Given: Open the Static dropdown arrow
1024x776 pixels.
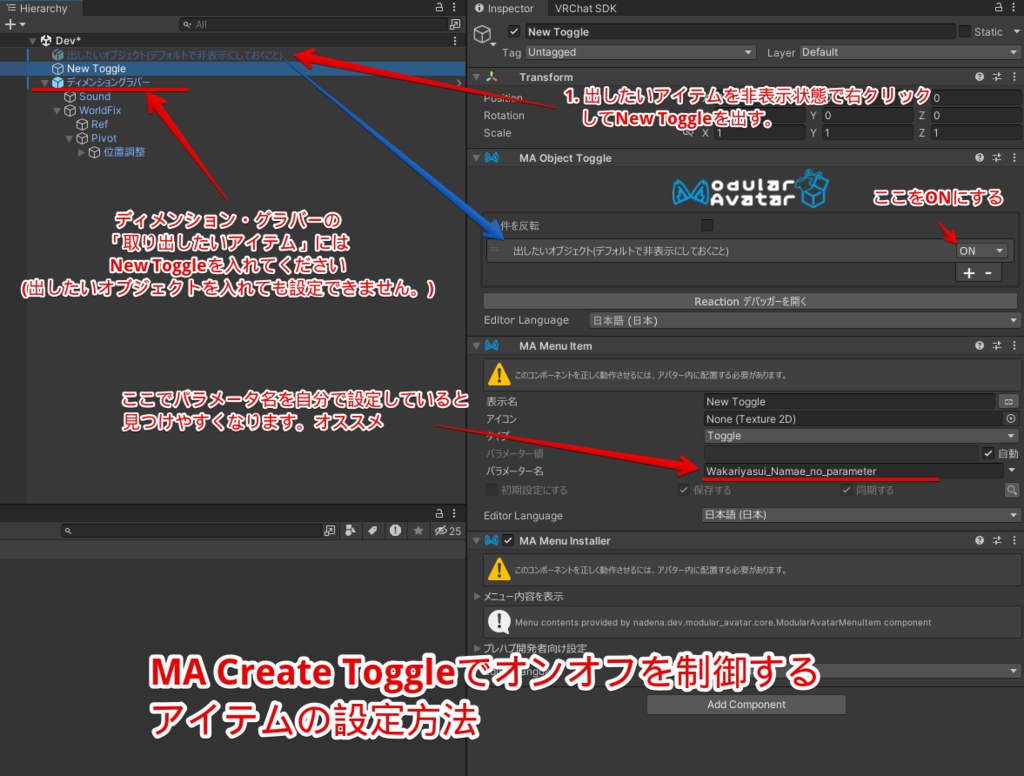Looking at the screenshot, I should (1016, 31).
